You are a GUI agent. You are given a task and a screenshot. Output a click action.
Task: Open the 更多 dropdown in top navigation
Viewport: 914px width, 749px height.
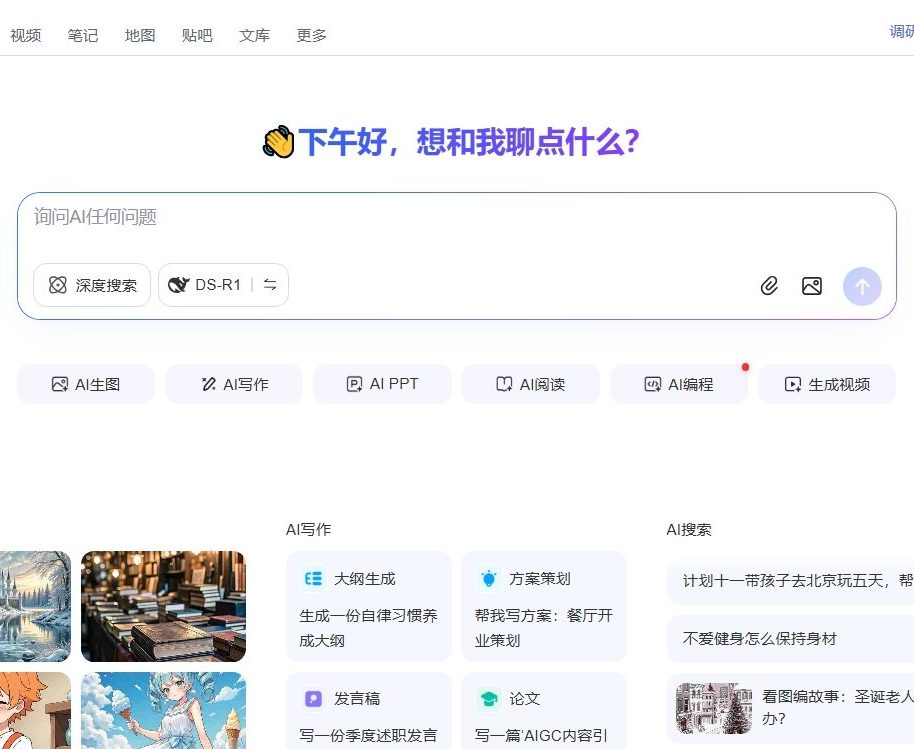click(x=310, y=35)
